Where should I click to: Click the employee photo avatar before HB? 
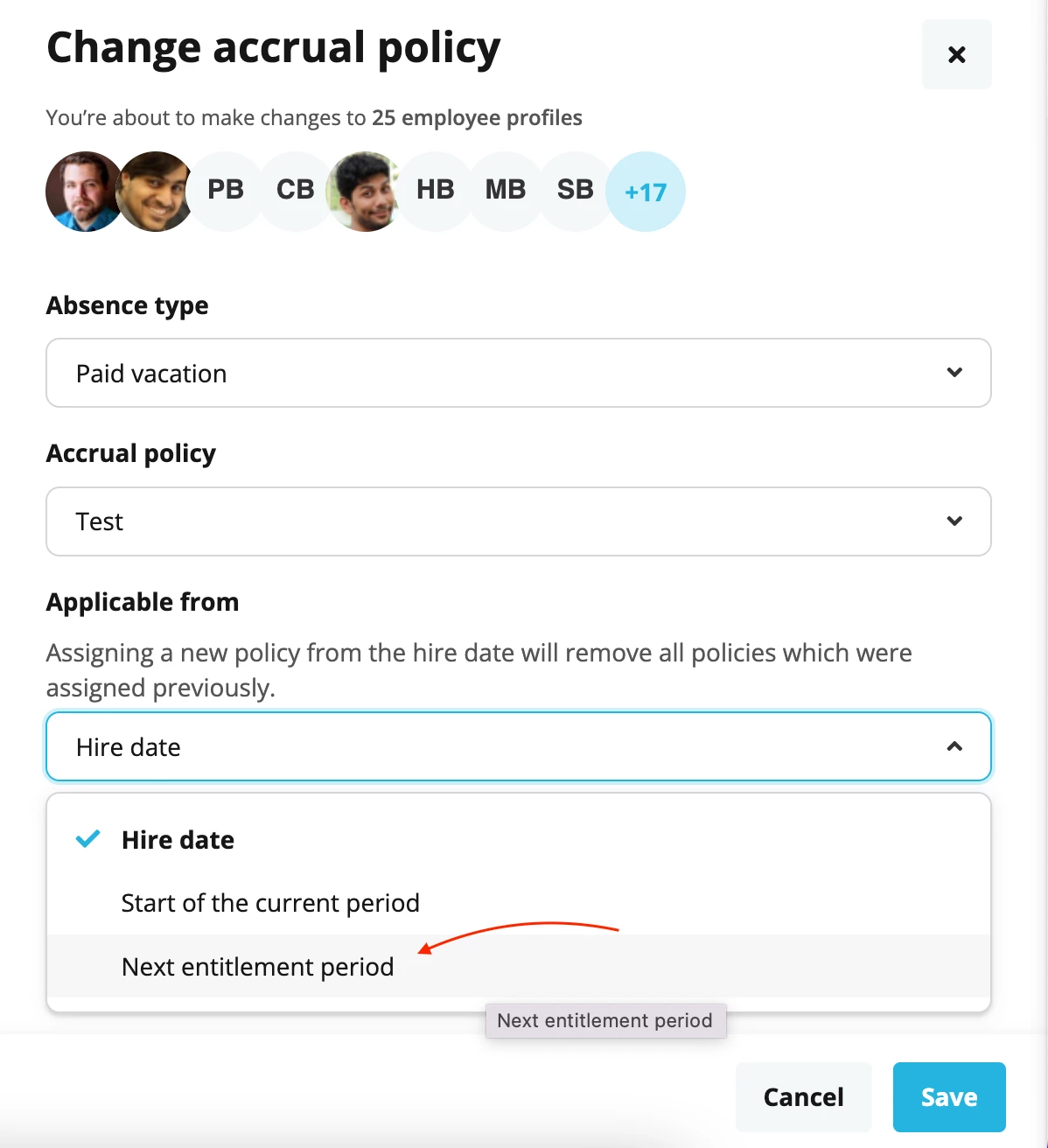click(365, 192)
